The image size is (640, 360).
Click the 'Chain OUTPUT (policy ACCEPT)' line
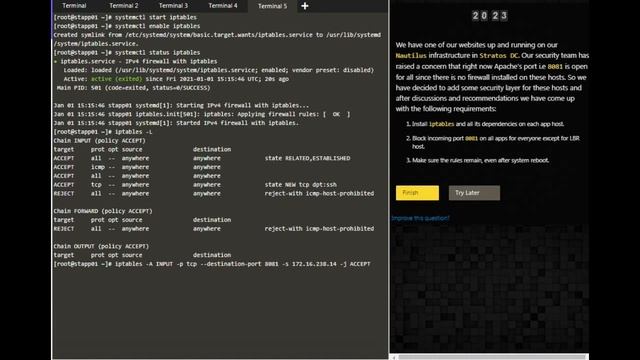(101, 246)
